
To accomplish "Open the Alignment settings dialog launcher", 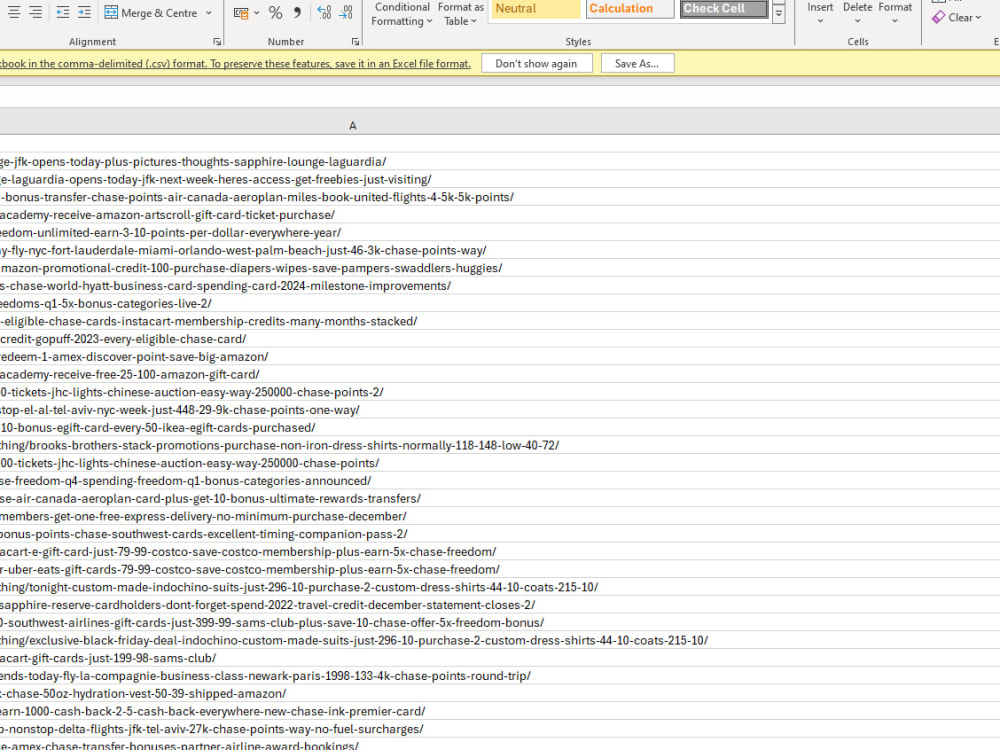I will tap(217, 41).
